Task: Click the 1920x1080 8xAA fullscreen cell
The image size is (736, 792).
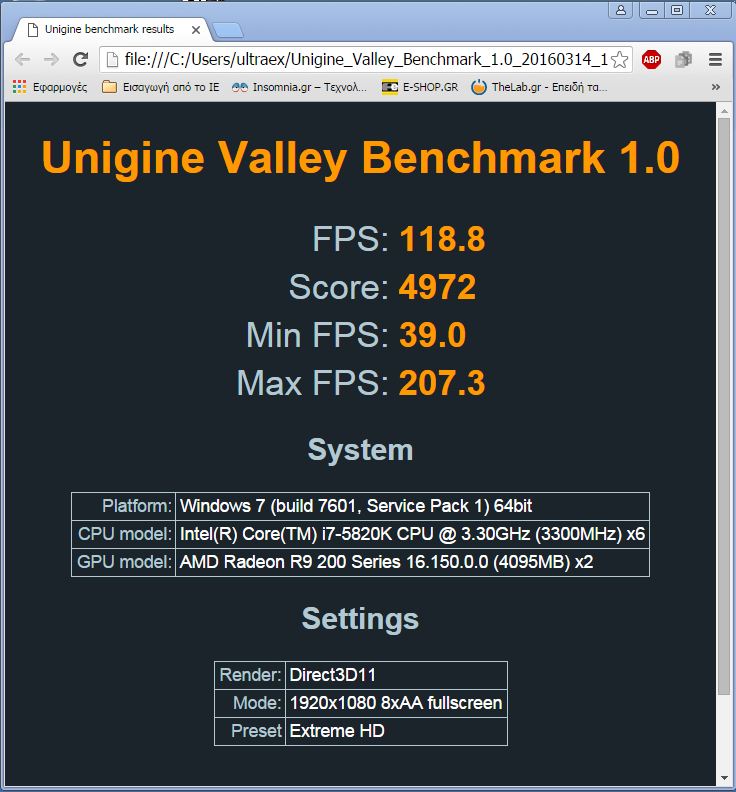Action: [x=397, y=703]
